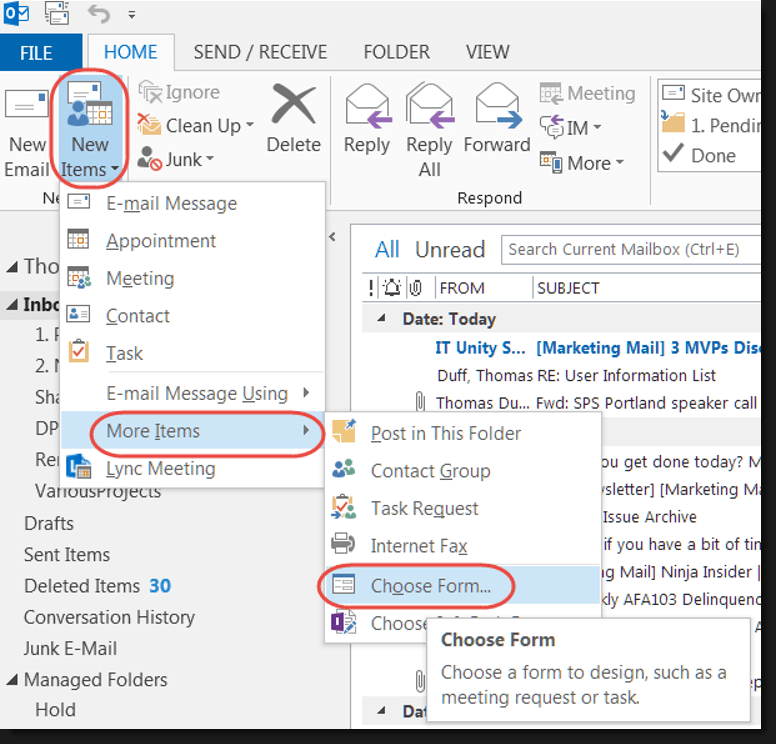Sort by the FROM column header

point(462,288)
